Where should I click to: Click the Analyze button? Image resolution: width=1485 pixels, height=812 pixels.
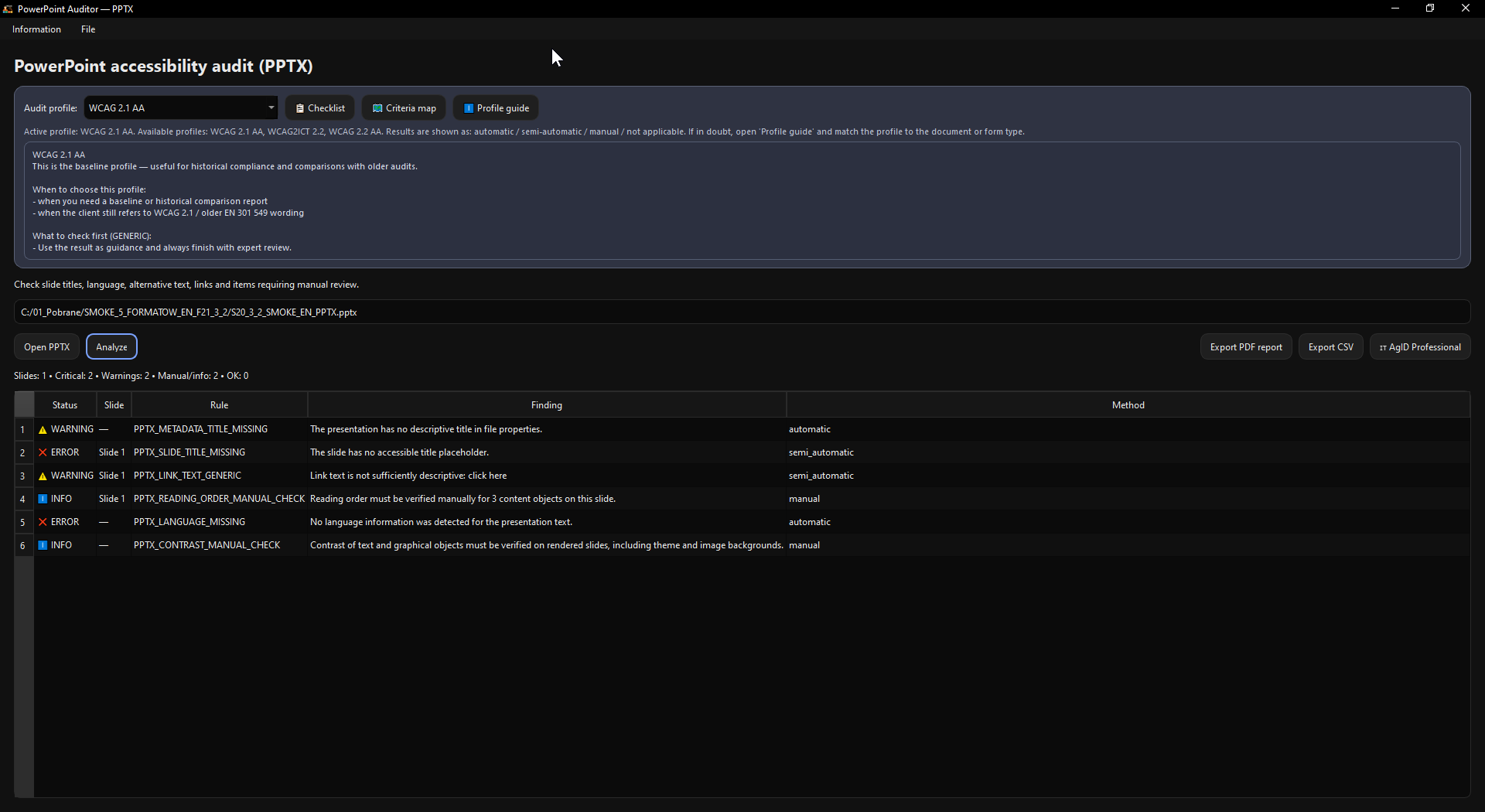click(111, 347)
